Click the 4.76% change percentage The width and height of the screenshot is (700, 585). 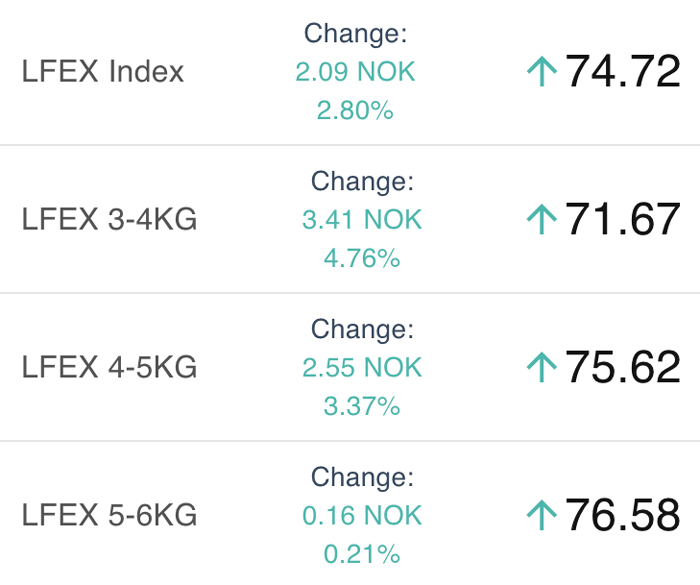(x=362, y=258)
